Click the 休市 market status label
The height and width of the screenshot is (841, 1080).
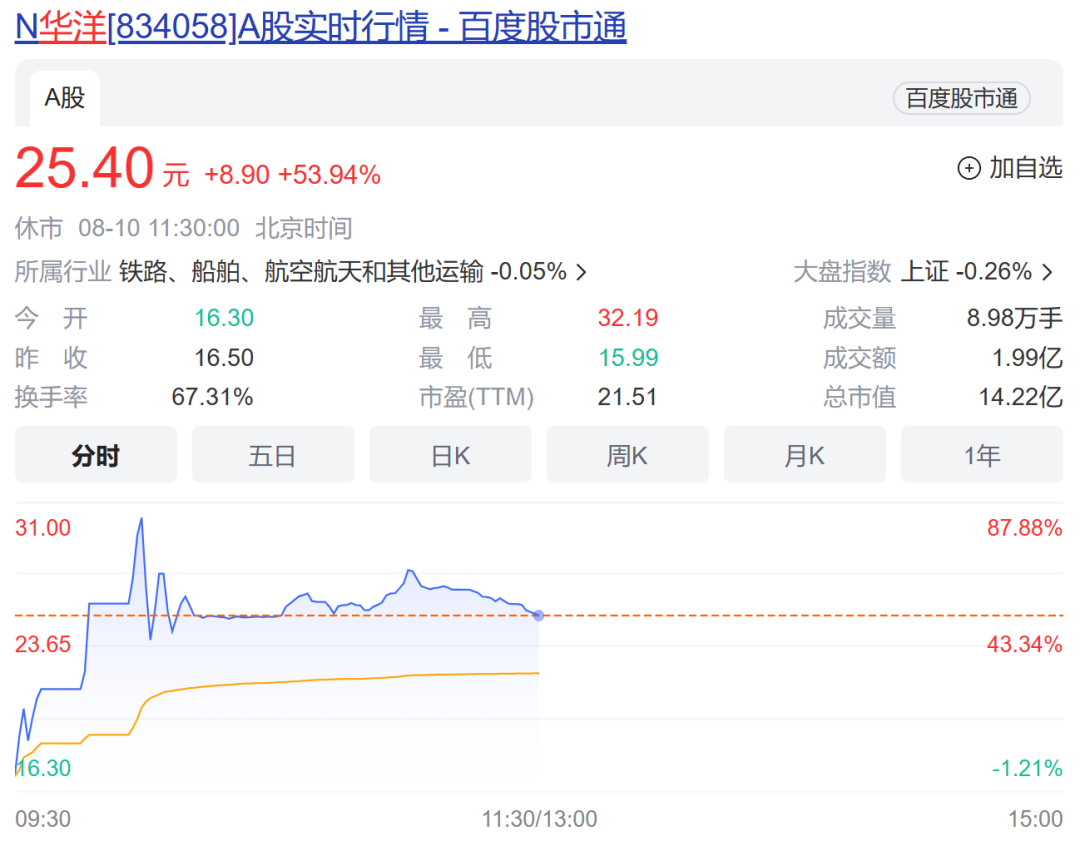coord(39,228)
